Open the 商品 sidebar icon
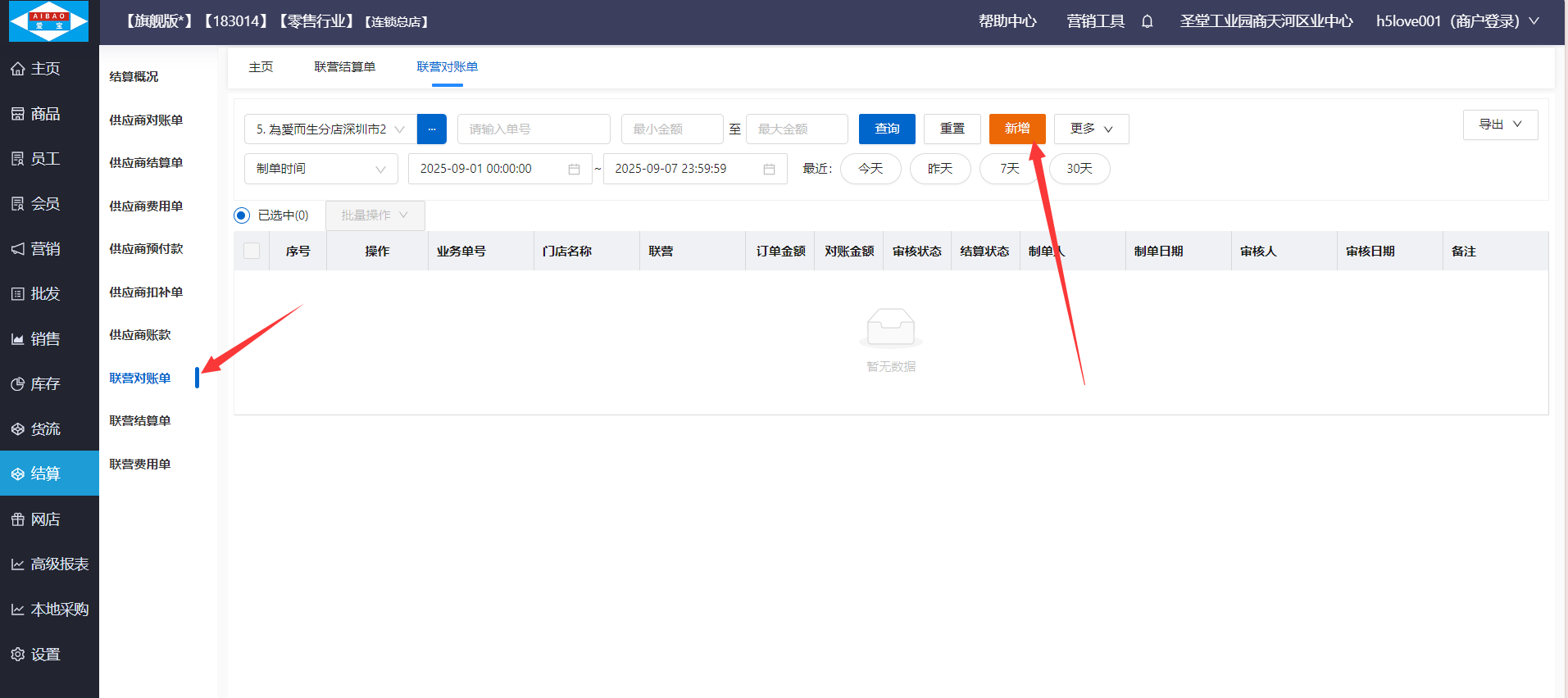 coord(18,114)
